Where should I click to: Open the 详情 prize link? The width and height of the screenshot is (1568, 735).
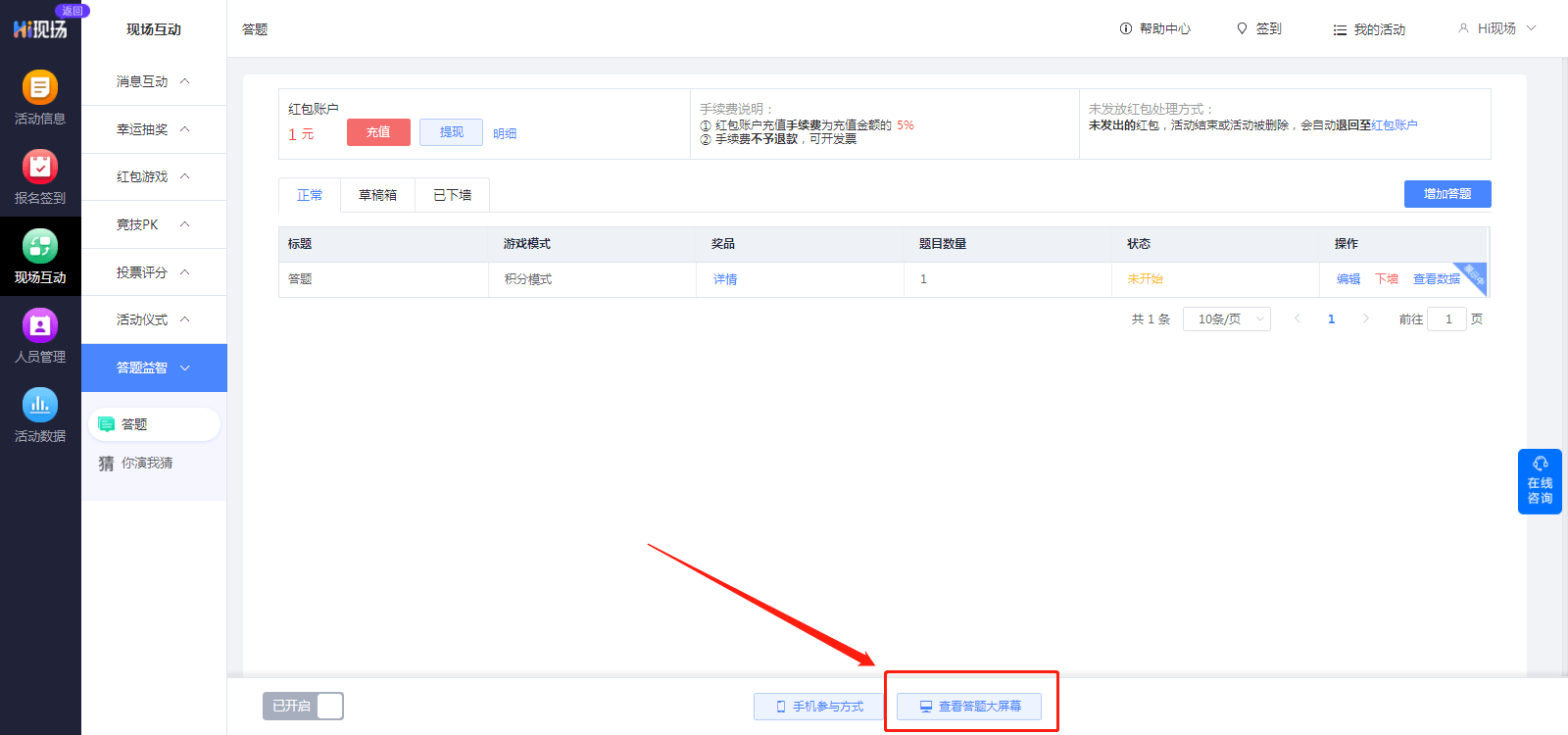click(725, 279)
